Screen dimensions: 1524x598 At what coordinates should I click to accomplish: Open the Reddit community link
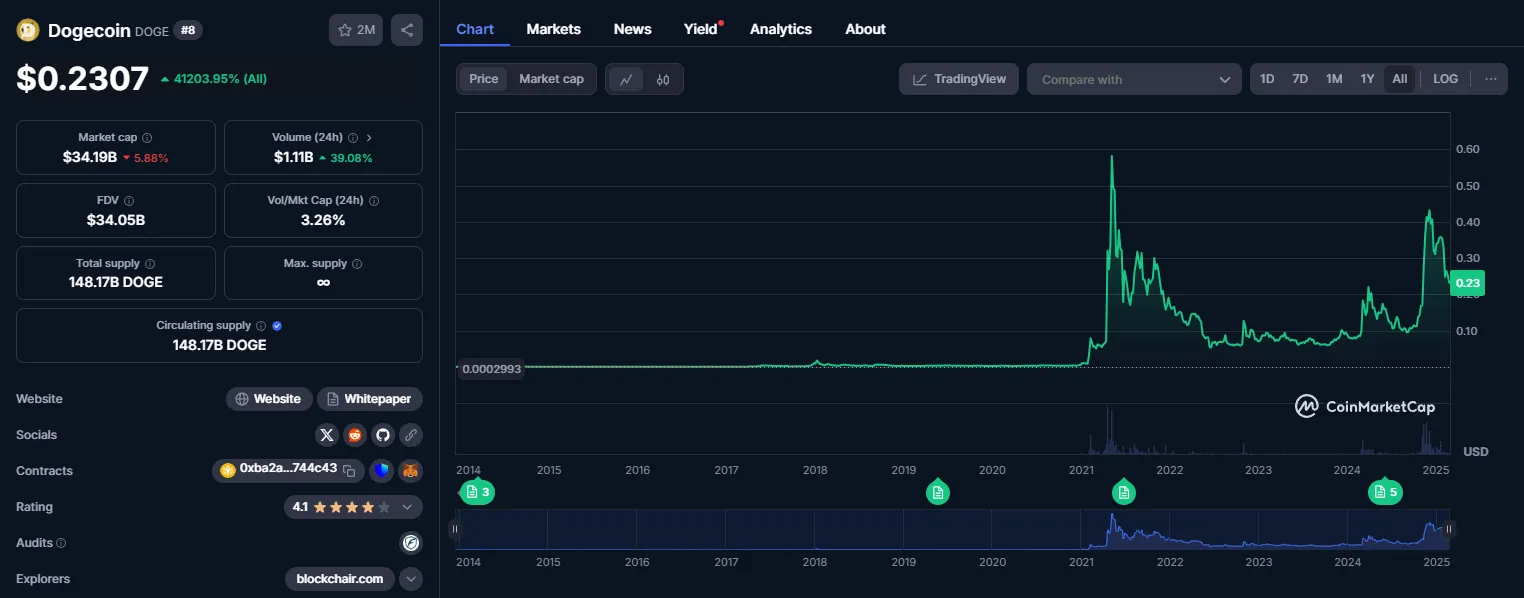click(x=354, y=435)
